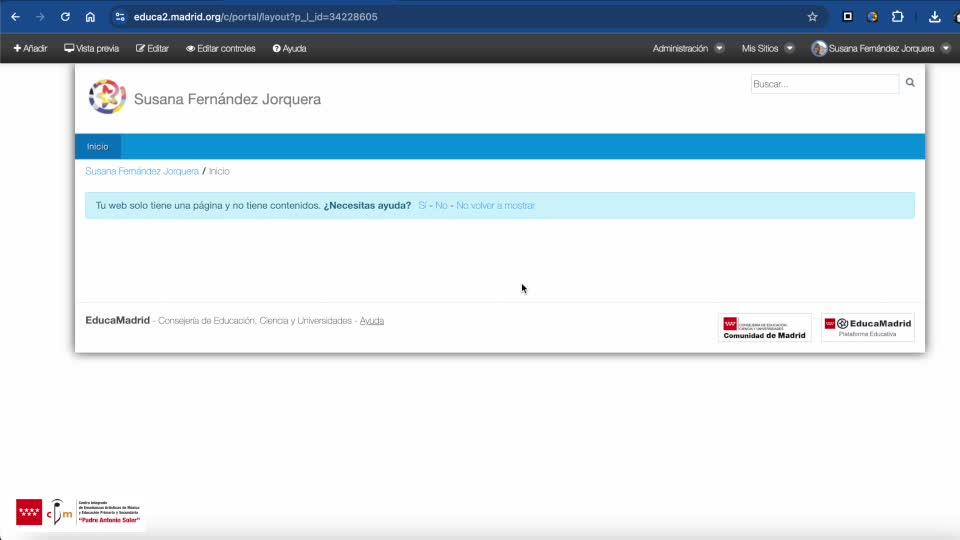Click Sí in the help prompt
This screenshot has height=540, width=960.
coord(422,206)
